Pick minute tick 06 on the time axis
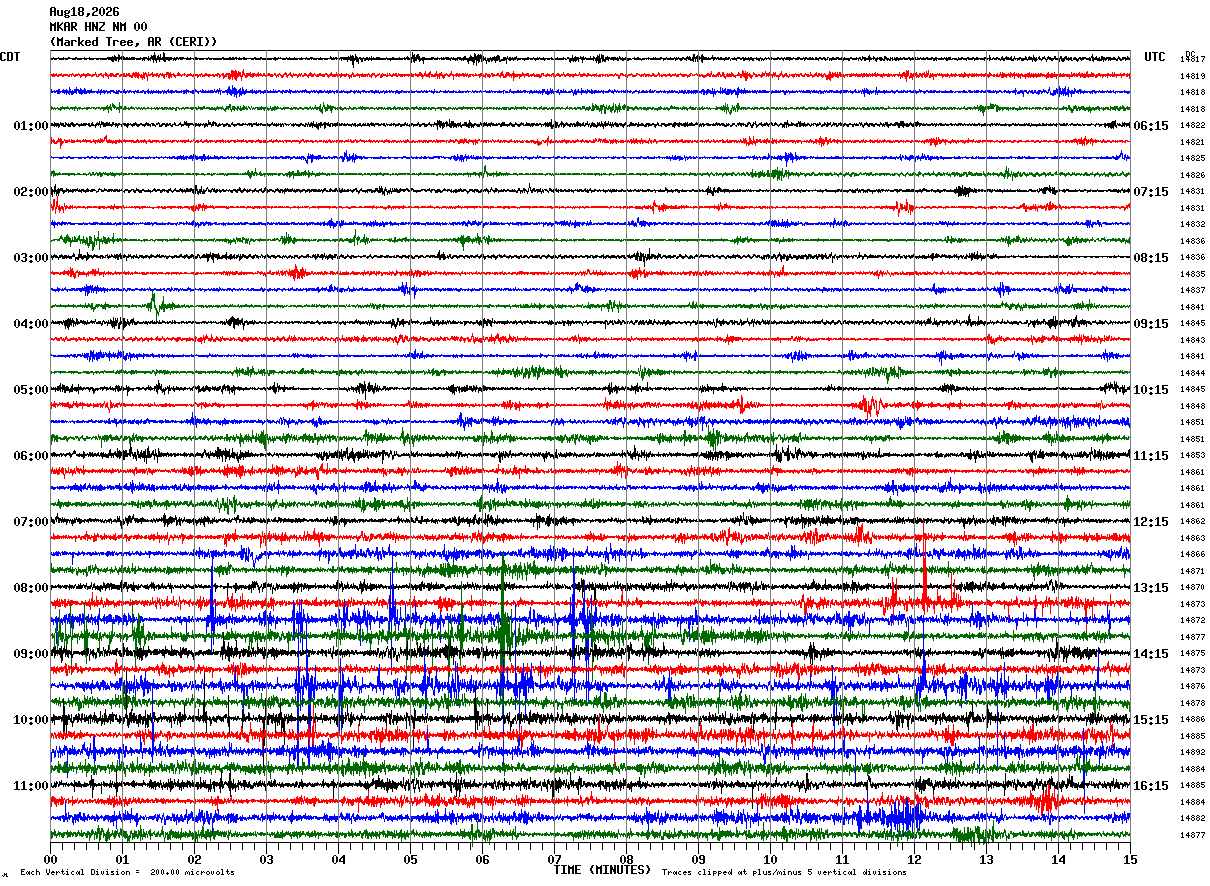The image size is (1210, 886). [x=482, y=859]
